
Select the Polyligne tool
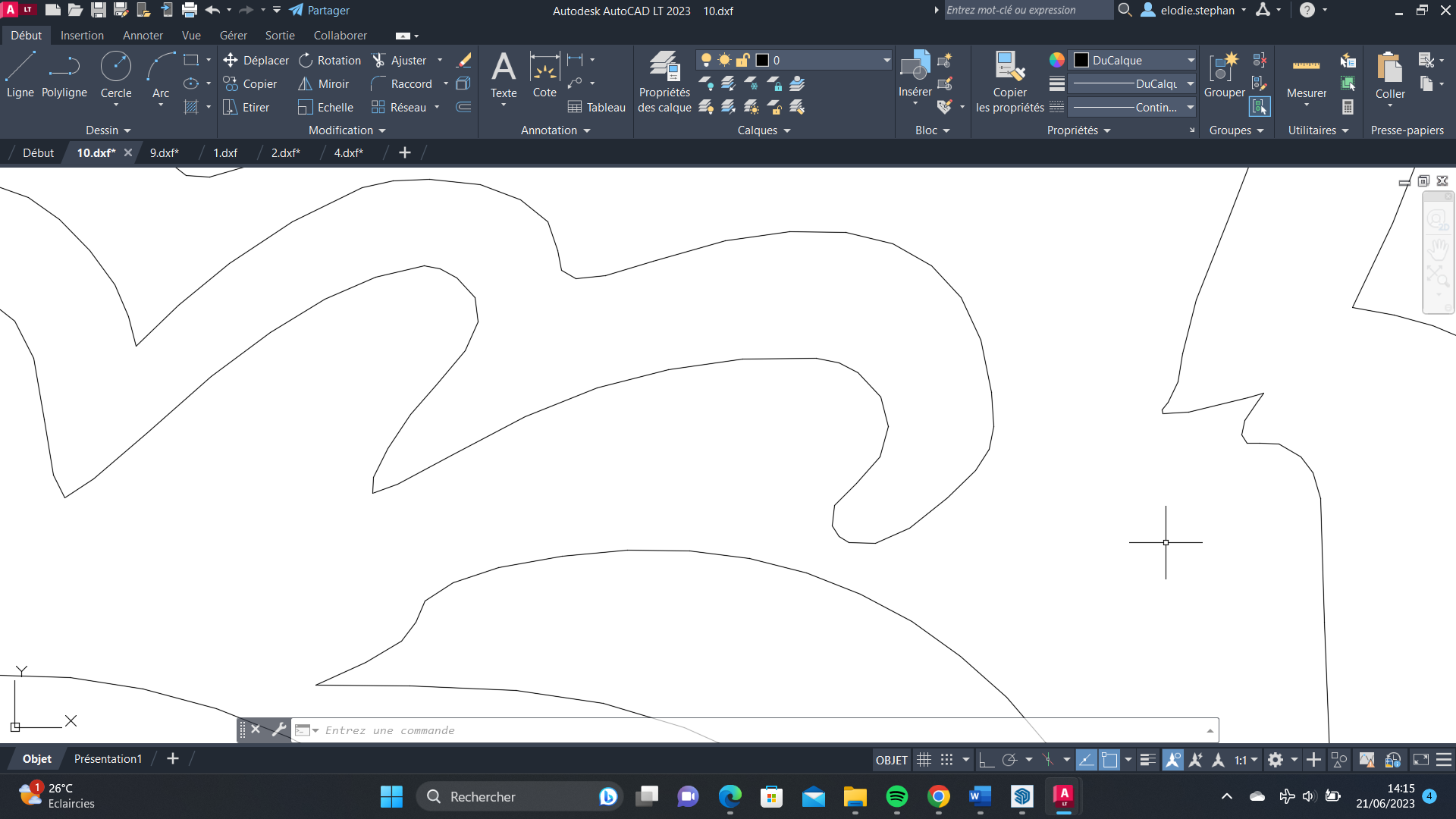(64, 76)
